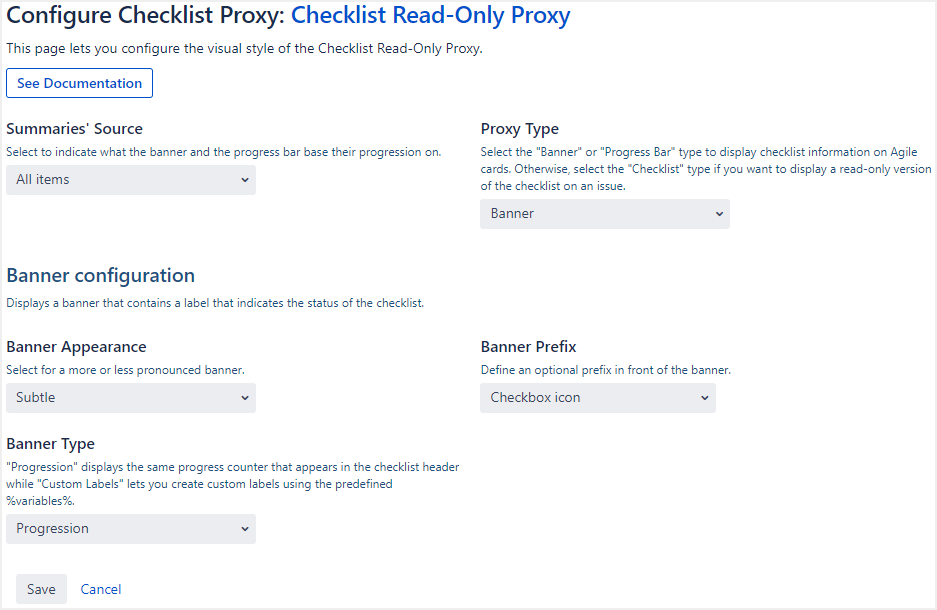This screenshot has width=937, height=610.
Task: Click the Proxy Type field label
Action: (x=519, y=129)
